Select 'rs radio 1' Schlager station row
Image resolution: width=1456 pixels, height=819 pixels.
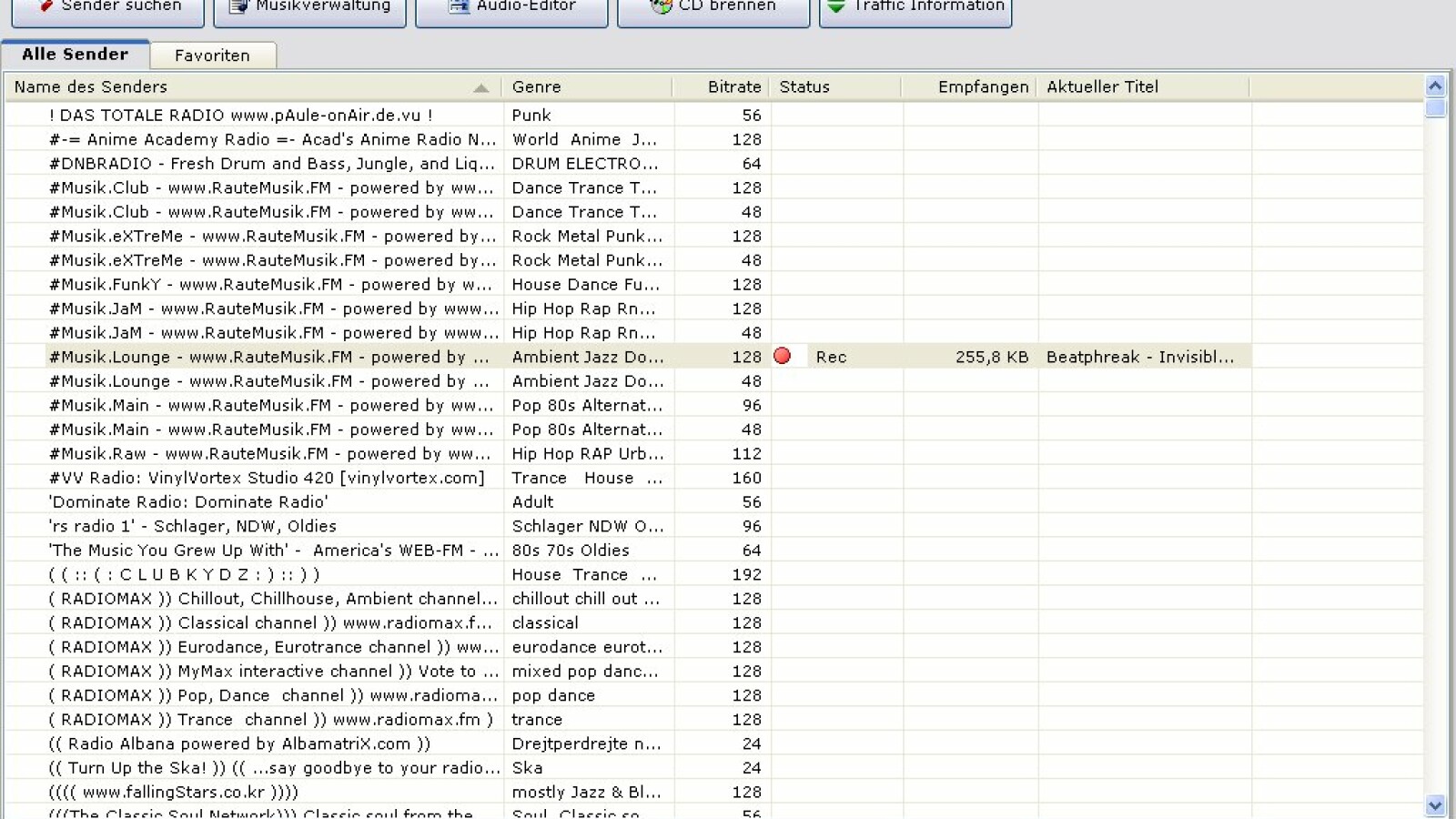coord(192,526)
